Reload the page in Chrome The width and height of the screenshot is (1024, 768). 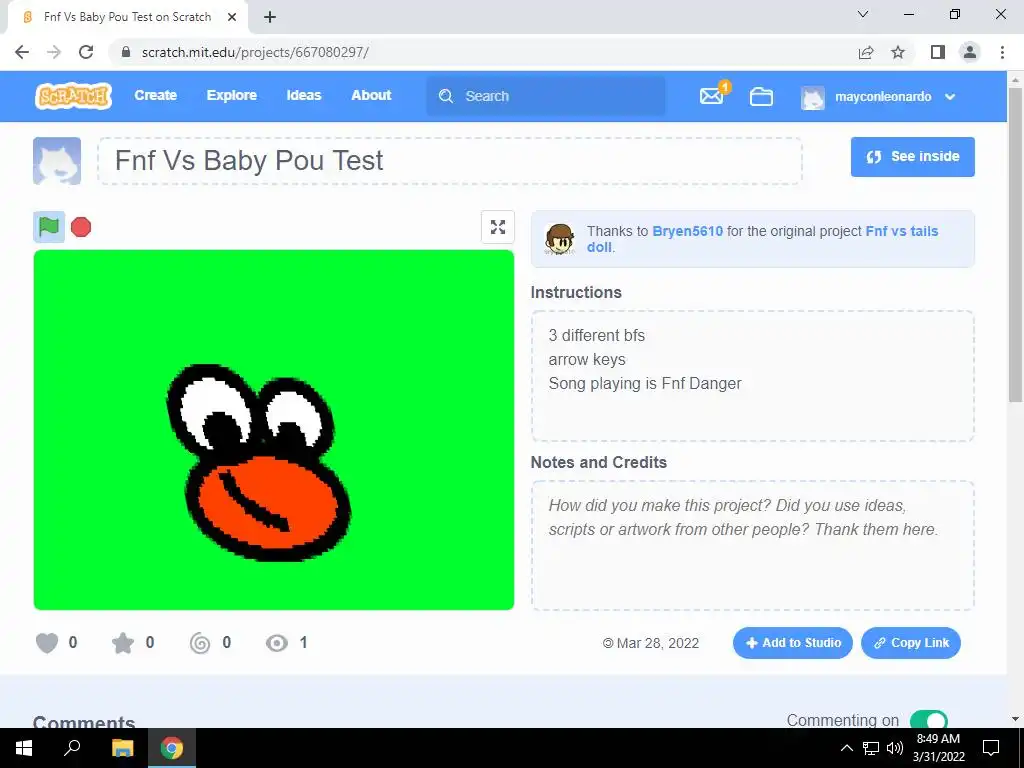click(86, 52)
